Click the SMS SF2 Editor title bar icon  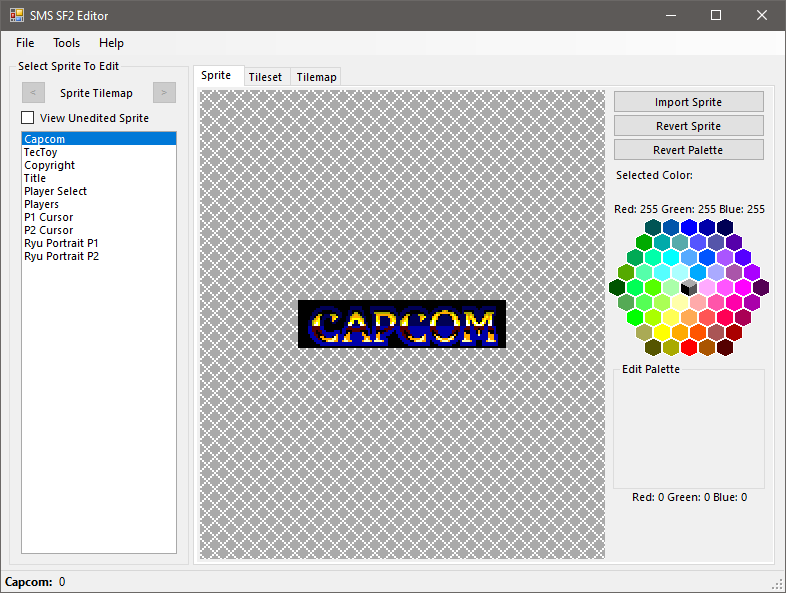17,15
